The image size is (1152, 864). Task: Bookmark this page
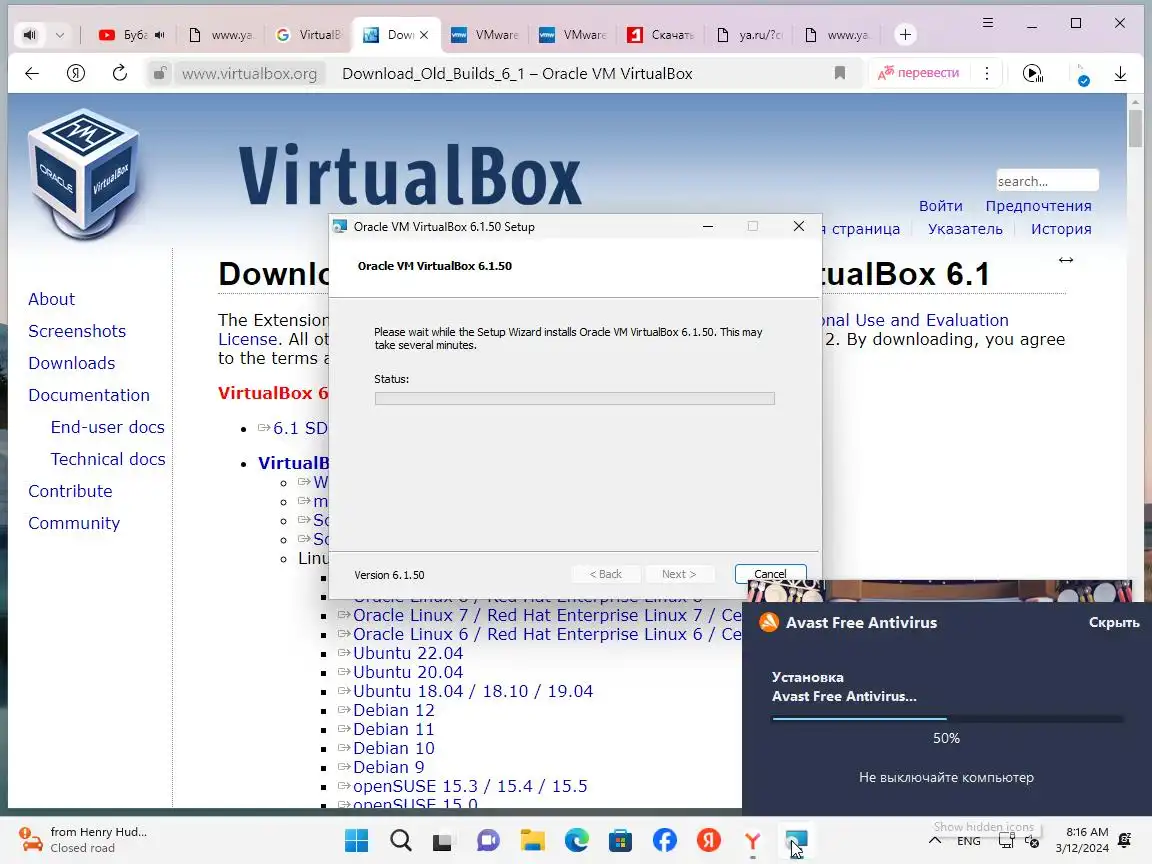click(840, 73)
